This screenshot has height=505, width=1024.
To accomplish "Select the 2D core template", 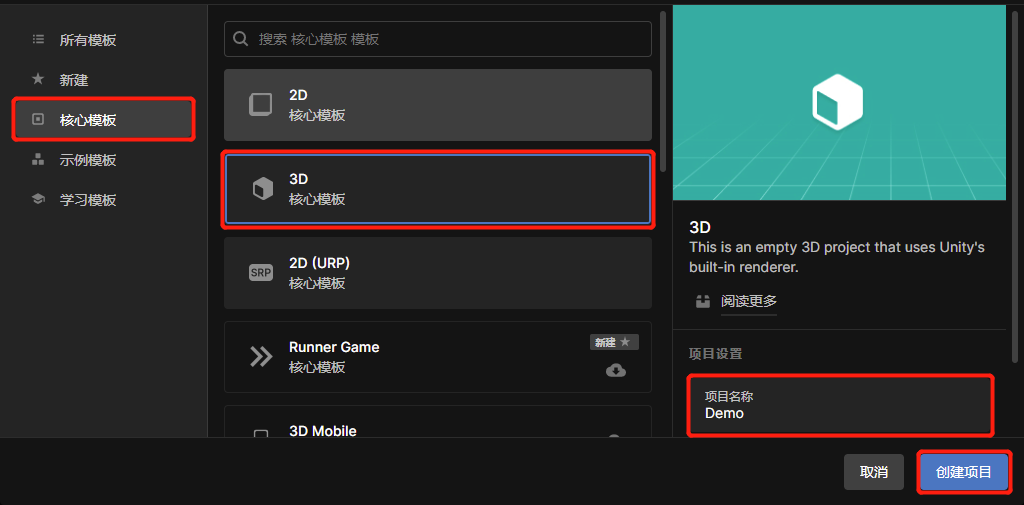I will click(x=438, y=105).
